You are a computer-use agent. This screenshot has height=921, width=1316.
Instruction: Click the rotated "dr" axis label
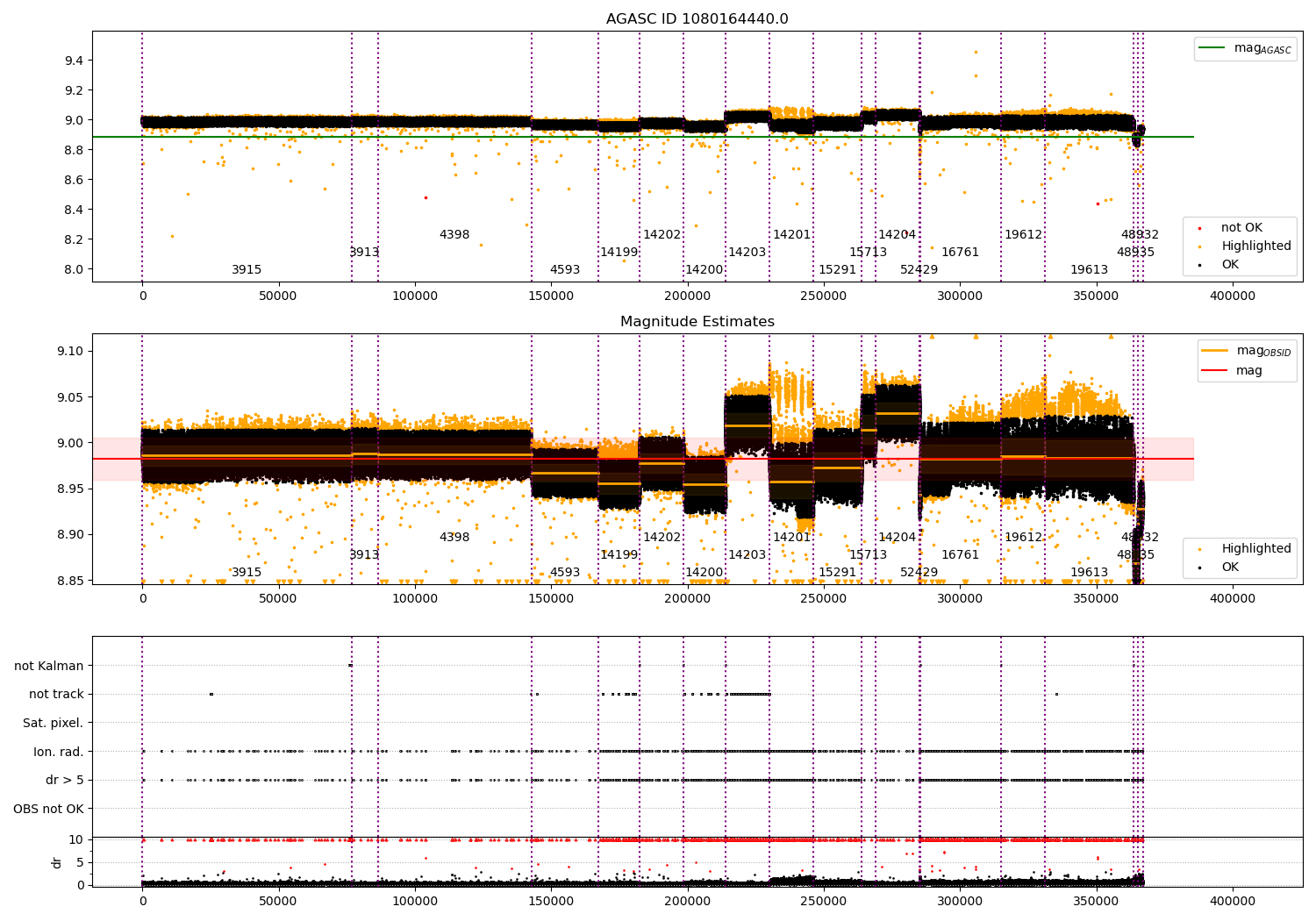coord(56,862)
